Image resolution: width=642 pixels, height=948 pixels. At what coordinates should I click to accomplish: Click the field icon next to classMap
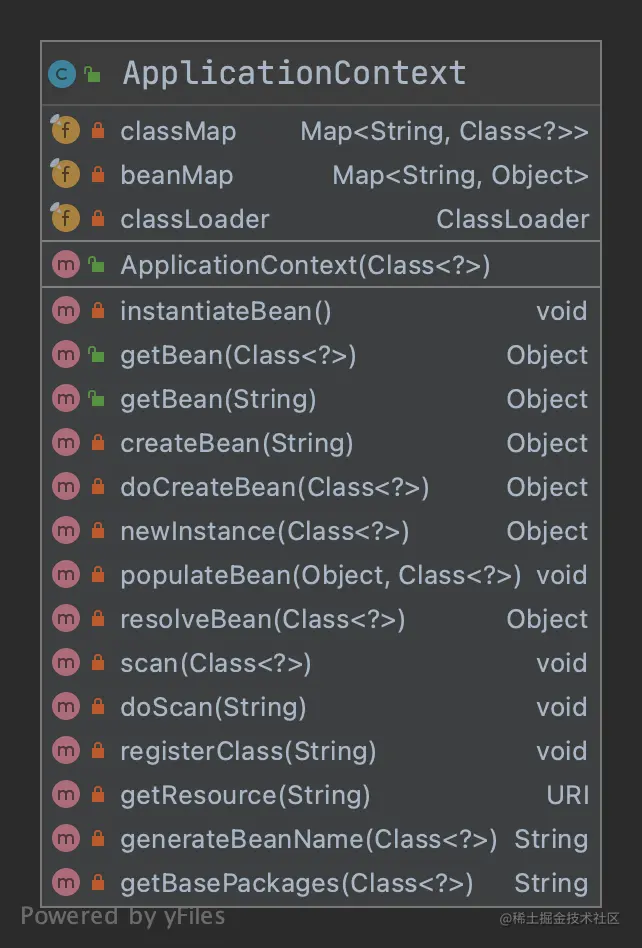coord(65,129)
